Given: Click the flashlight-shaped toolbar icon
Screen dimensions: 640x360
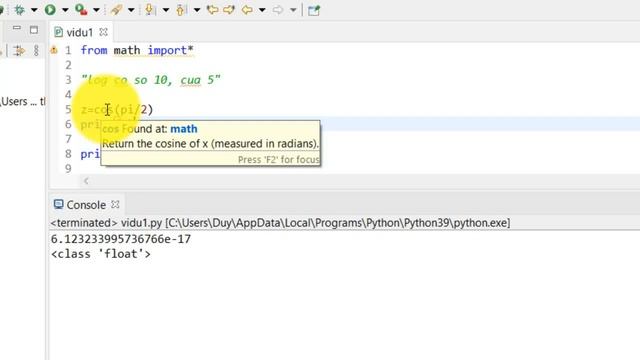Looking at the screenshot, I should click(x=116, y=10).
